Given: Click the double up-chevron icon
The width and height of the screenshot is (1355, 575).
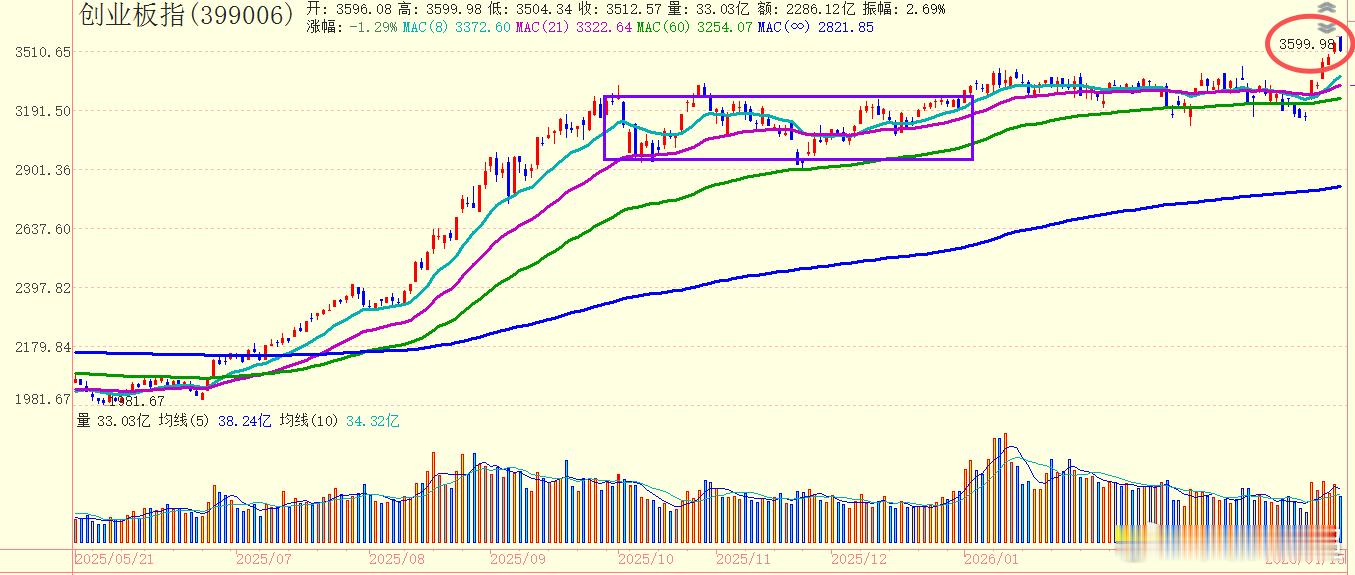Looking at the screenshot, I should tap(1326, 8).
